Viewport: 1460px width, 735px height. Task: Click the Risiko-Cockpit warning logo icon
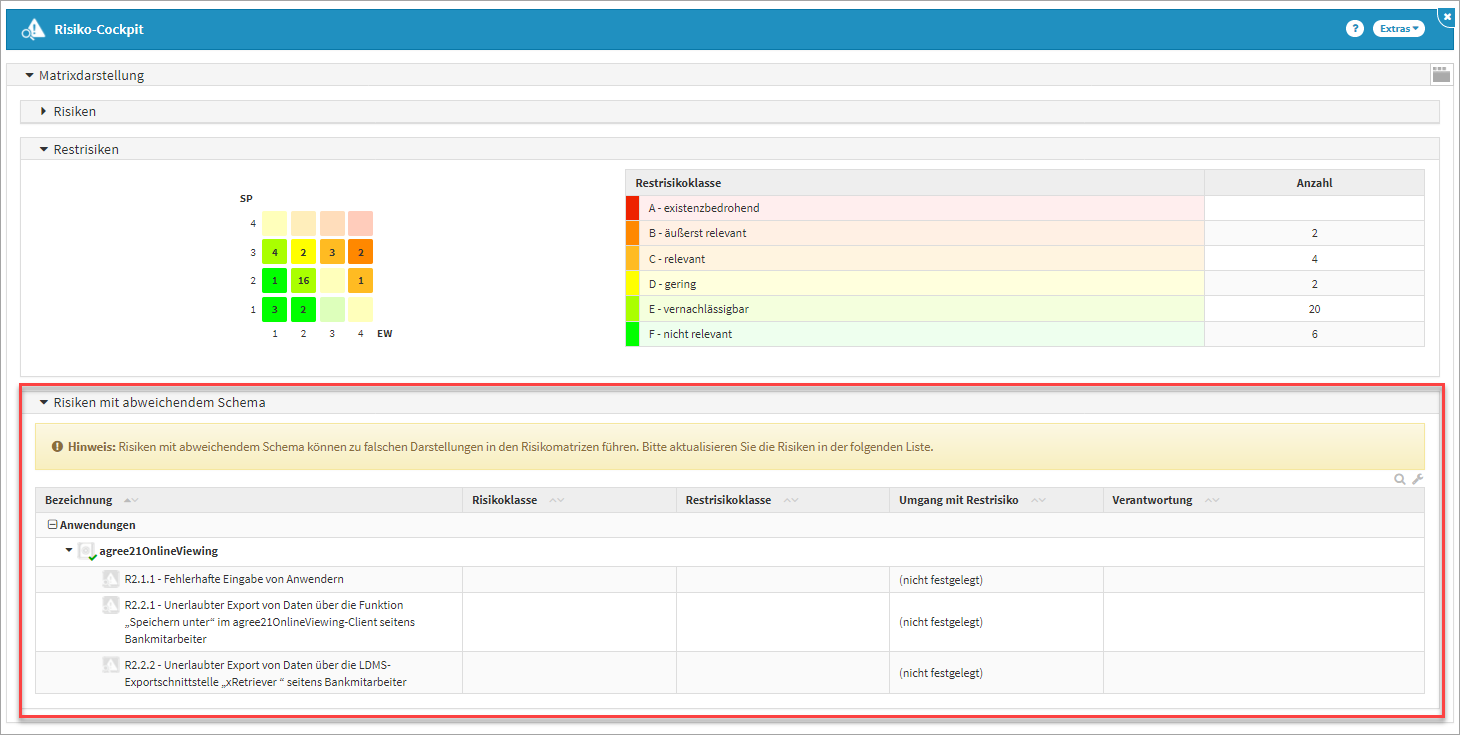[x=33, y=30]
